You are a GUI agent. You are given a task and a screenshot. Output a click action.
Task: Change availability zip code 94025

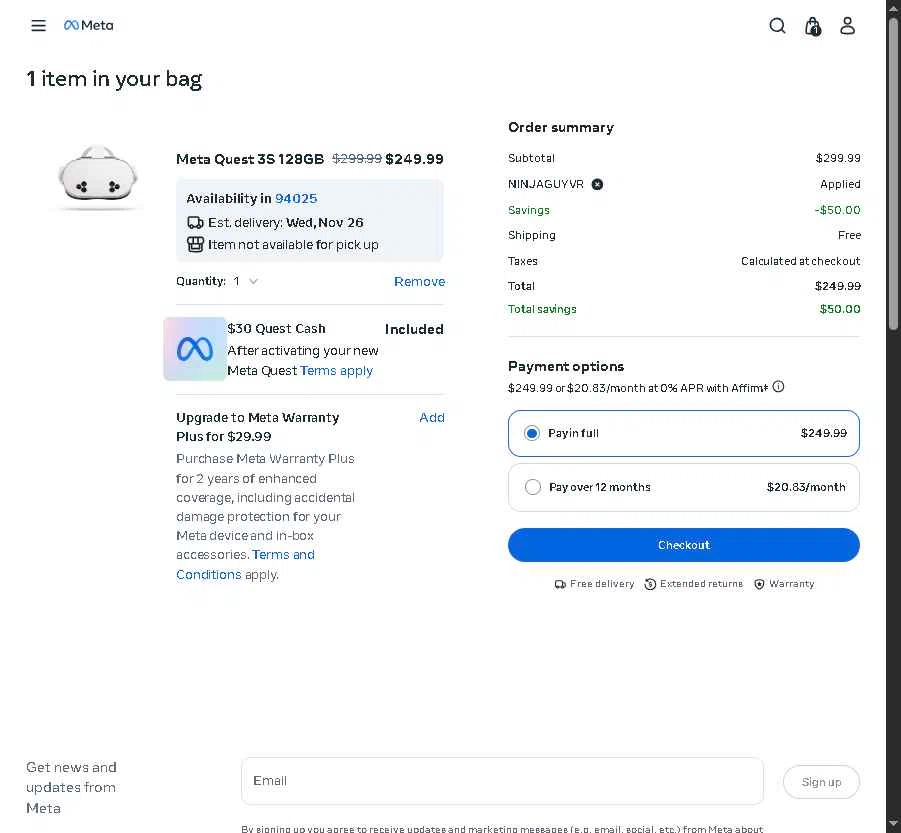(x=296, y=199)
